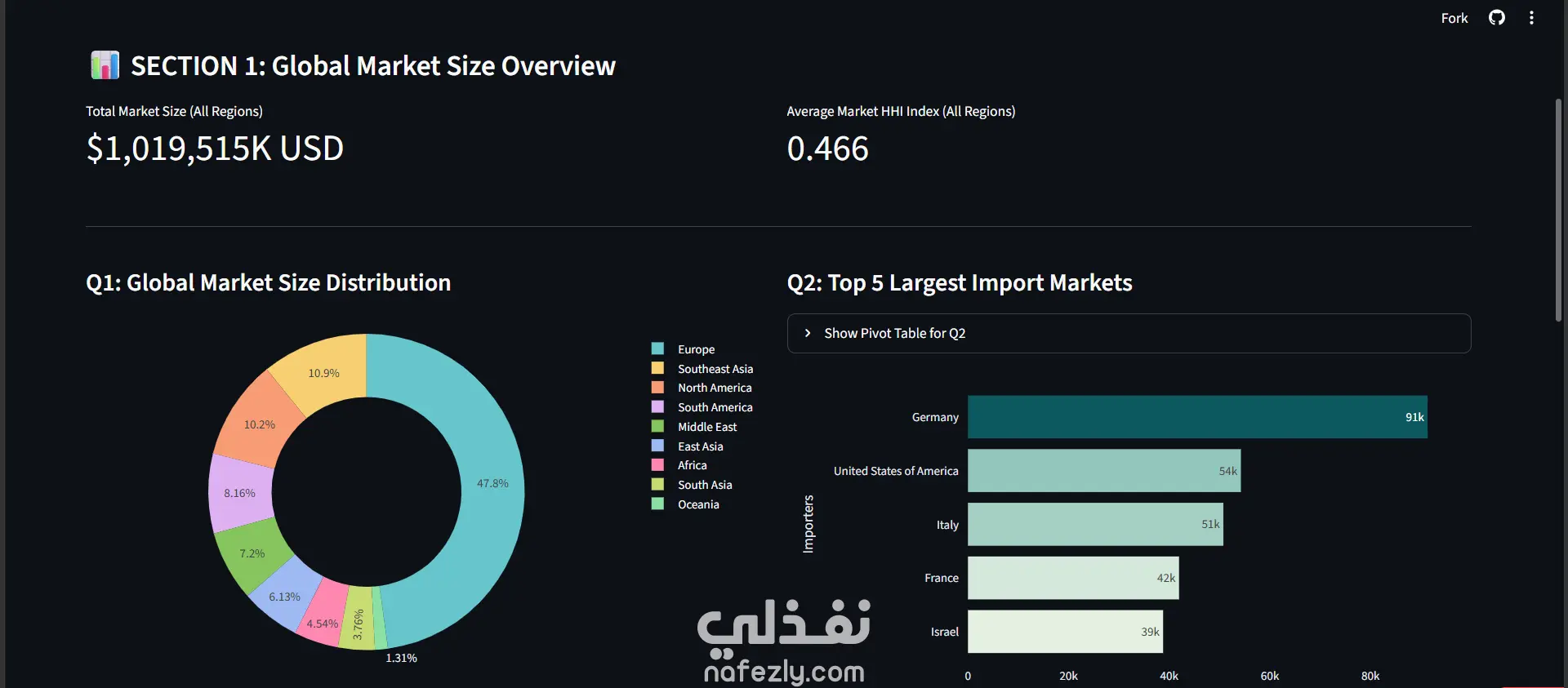Click the page vertical scrollbar
The image size is (1568, 688).
coord(1558,211)
